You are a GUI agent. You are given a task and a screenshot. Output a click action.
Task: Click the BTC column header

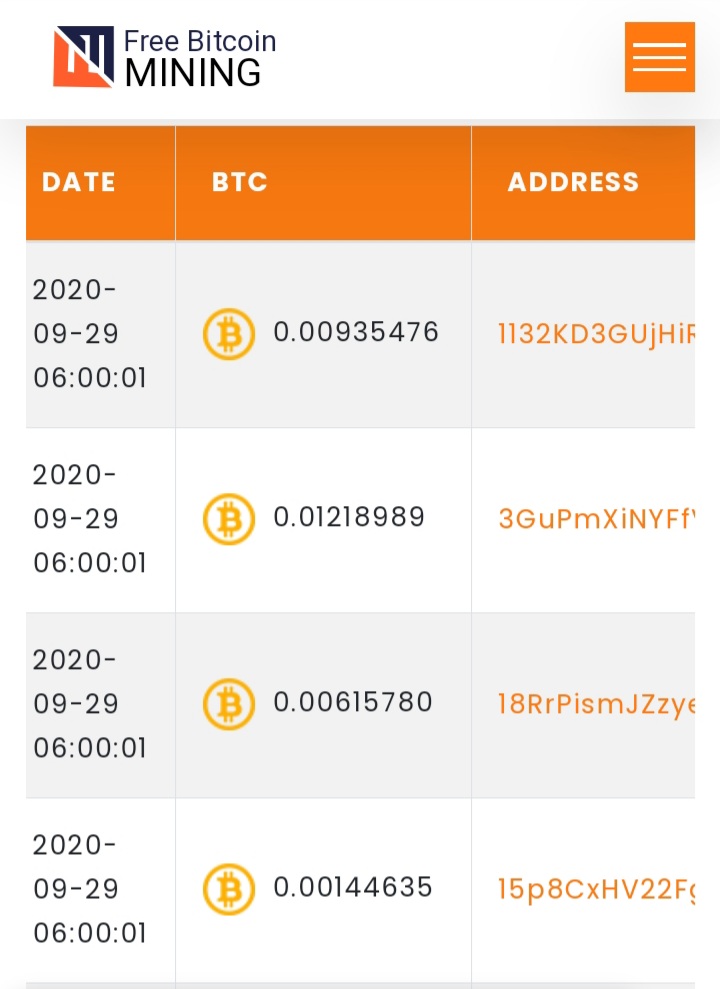(240, 182)
